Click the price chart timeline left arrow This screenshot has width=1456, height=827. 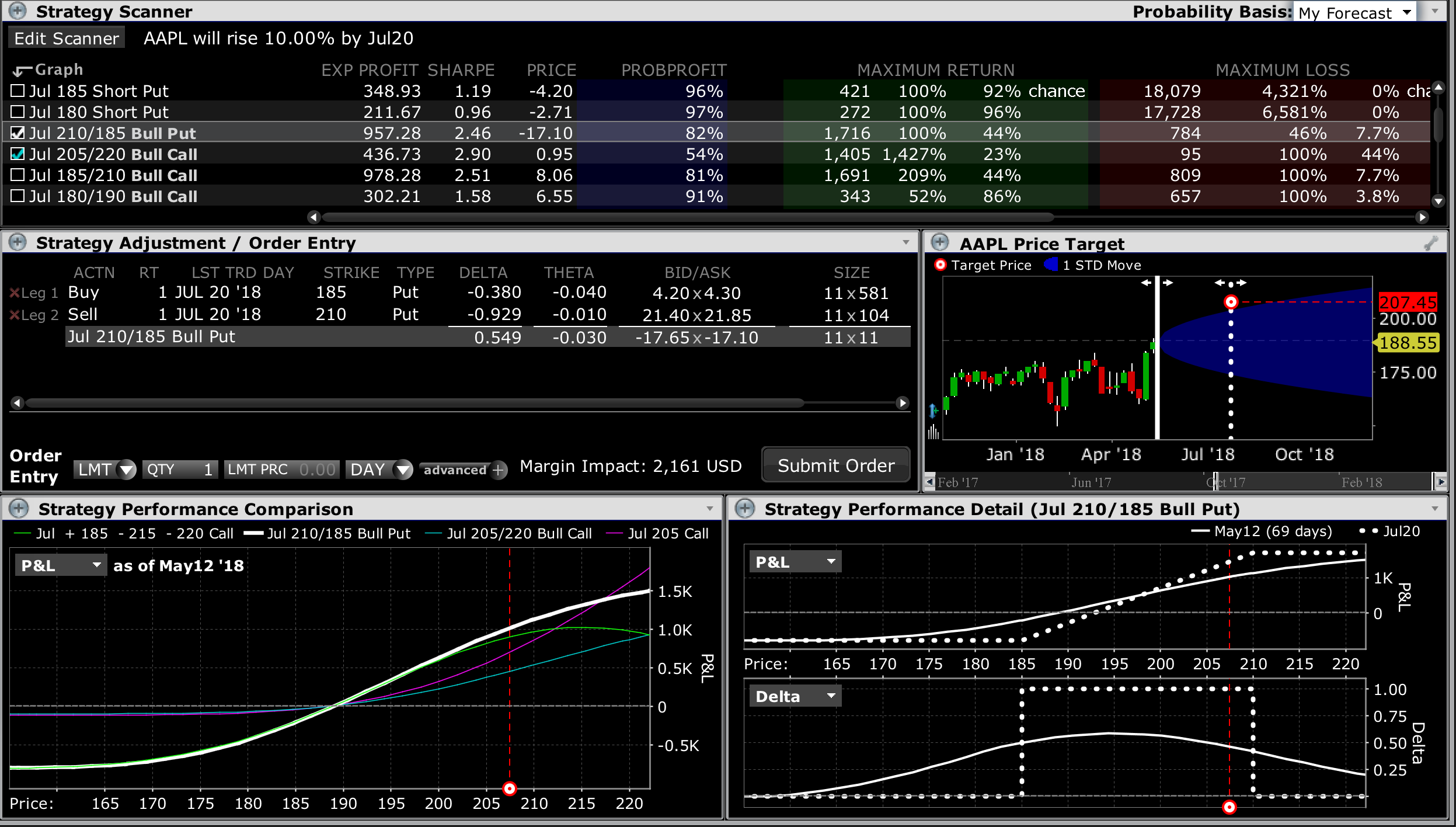[x=930, y=482]
